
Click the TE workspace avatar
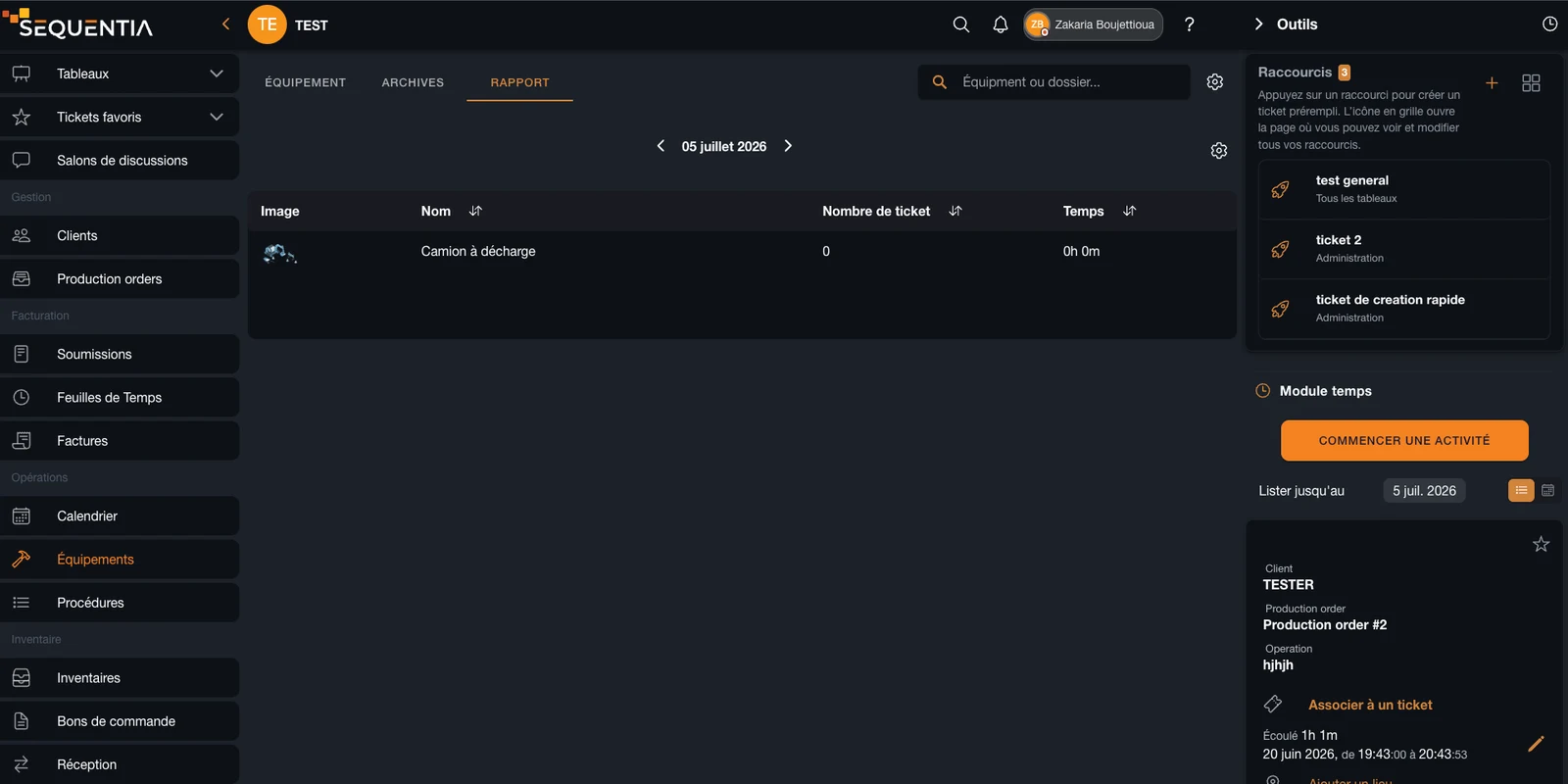(267, 24)
